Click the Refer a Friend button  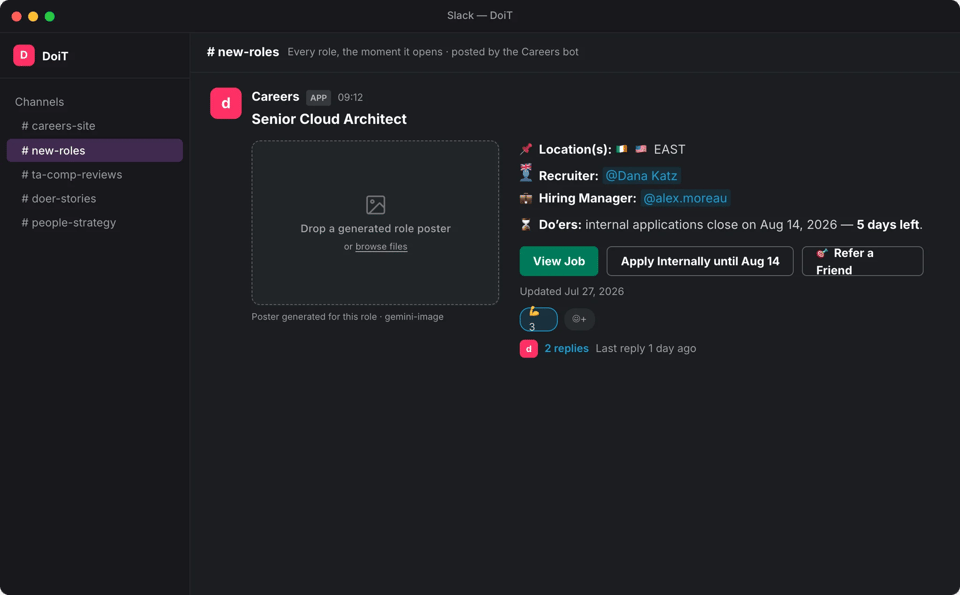(862, 261)
